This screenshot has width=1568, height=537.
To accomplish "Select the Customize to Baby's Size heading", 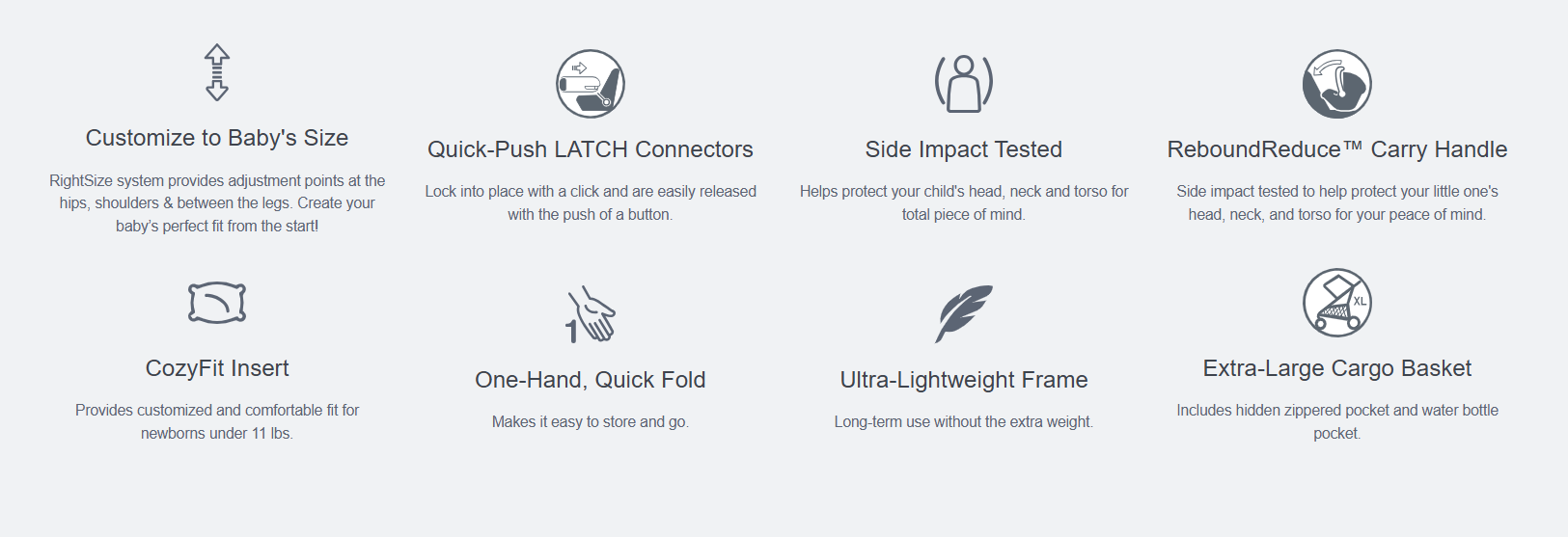I will (x=217, y=138).
